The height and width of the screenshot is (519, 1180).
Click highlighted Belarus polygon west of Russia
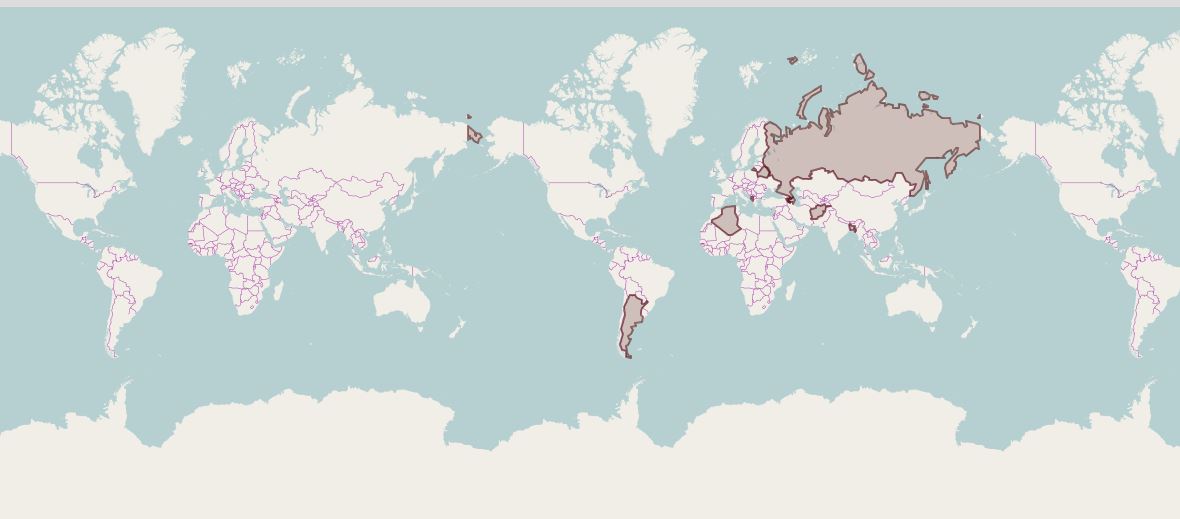(x=763, y=171)
